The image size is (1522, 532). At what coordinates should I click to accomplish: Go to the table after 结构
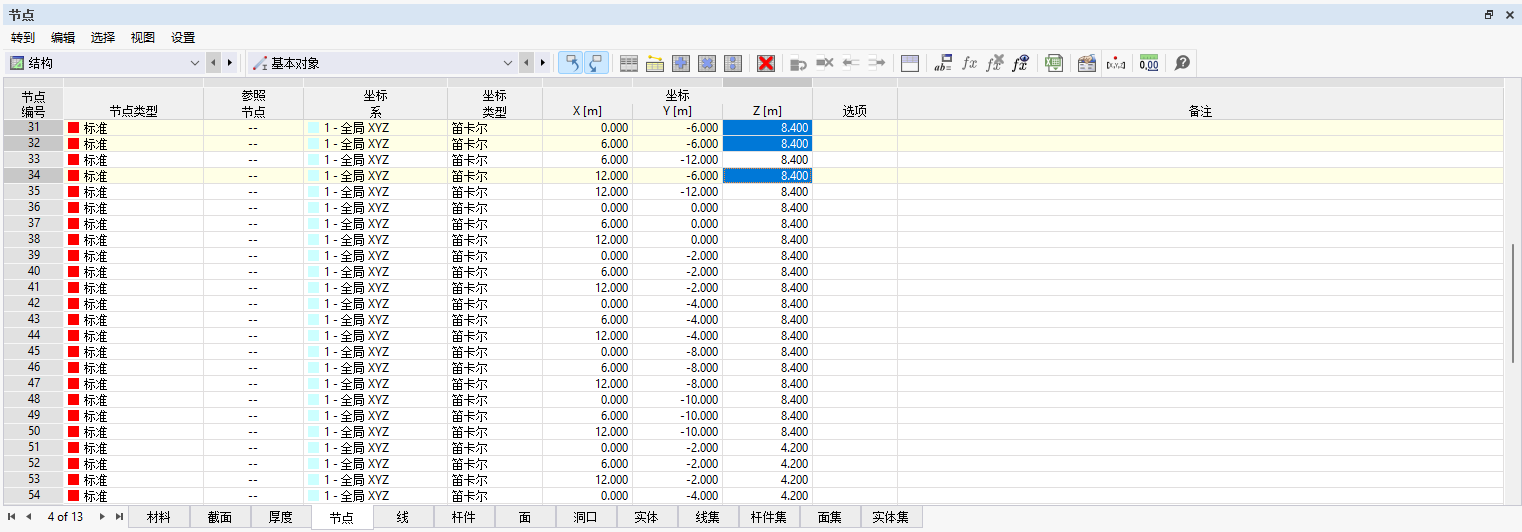click(230, 63)
